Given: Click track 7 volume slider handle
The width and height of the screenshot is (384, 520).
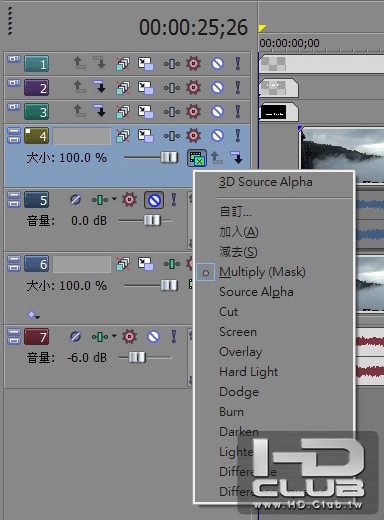Looking at the screenshot, I should coord(137,357).
